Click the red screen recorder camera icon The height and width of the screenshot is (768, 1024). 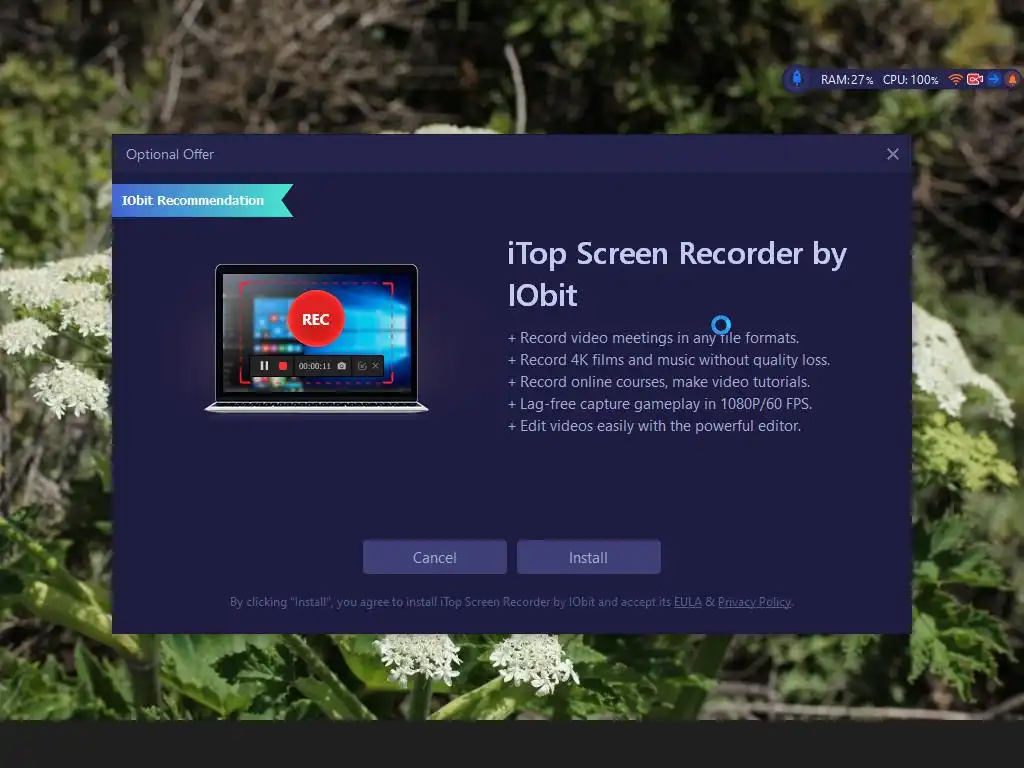975,80
